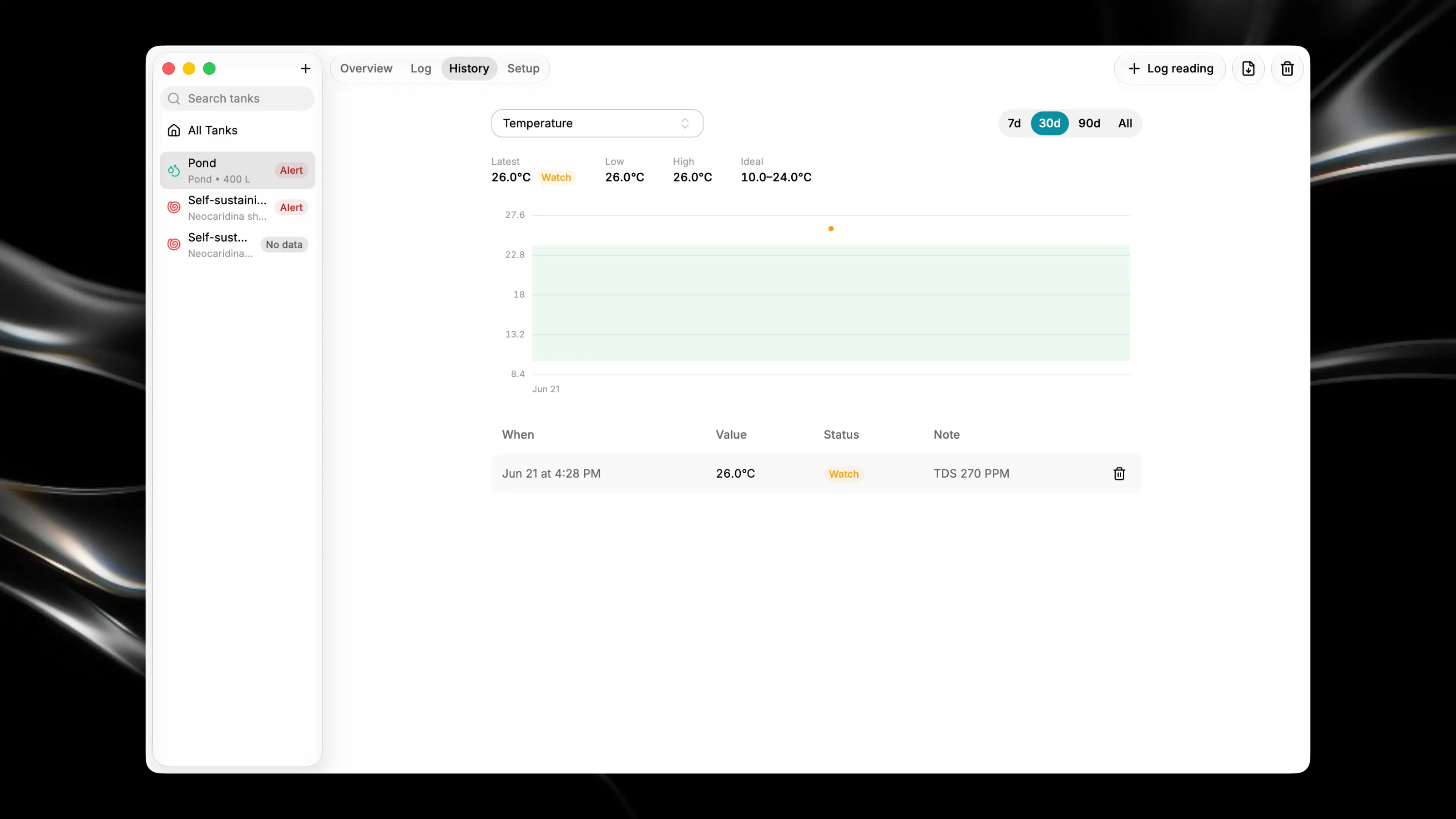
Task: Select the Self-sust... No data tank
Action: [238, 245]
